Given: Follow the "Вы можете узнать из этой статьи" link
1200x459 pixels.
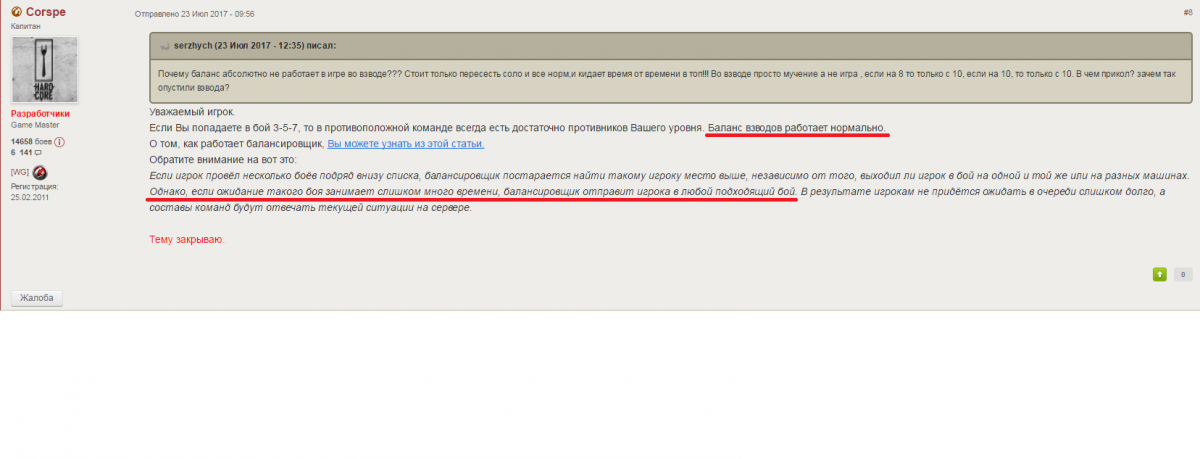Looking at the screenshot, I should [x=406, y=144].
